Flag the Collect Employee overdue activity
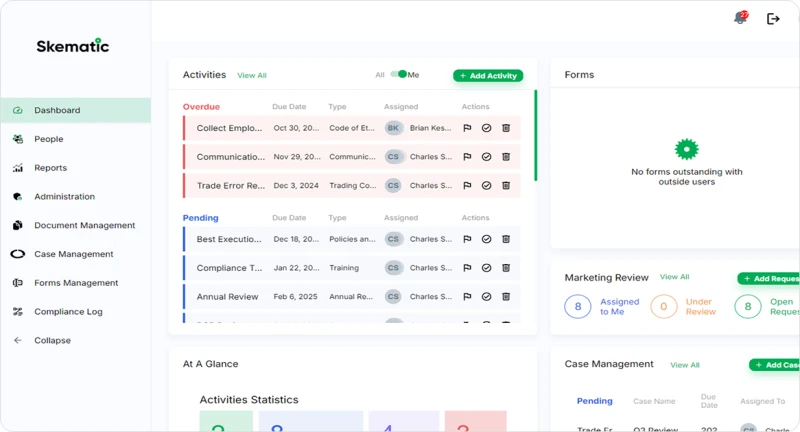This screenshot has width=800, height=432. pyautogui.click(x=467, y=128)
